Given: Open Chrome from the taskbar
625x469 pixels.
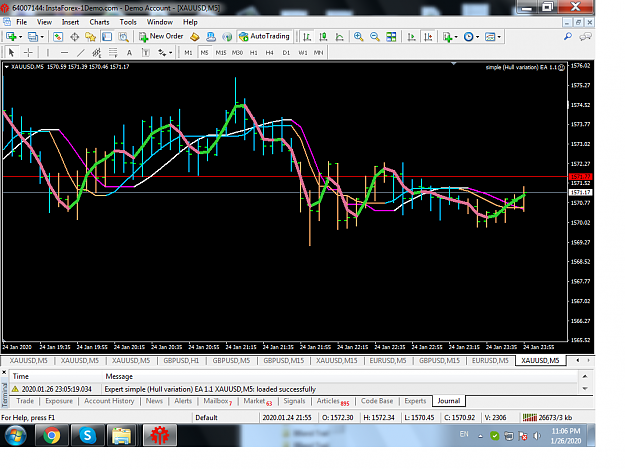Looking at the screenshot, I should pos(52,435).
